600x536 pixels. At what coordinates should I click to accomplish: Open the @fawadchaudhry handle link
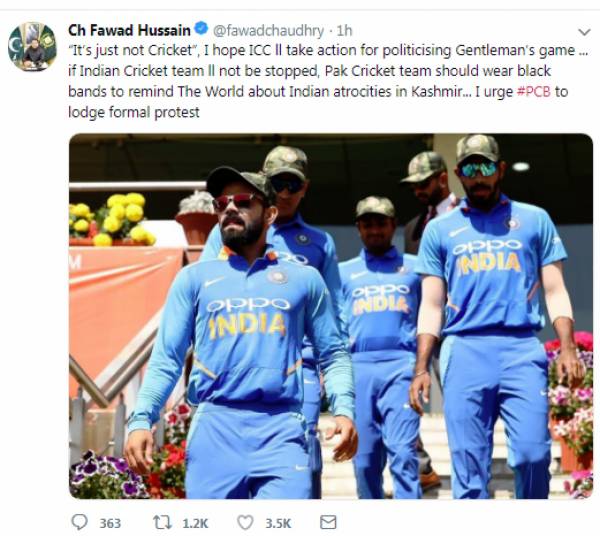[269, 31]
